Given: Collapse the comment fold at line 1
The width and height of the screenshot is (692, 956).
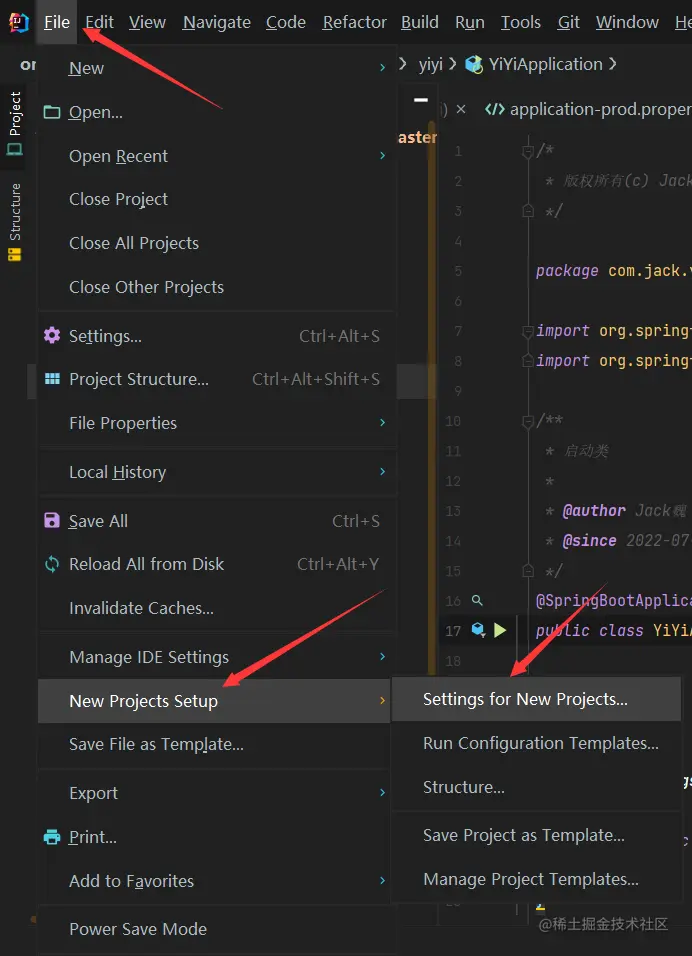Looking at the screenshot, I should pyautogui.click(x=528, y=151).
